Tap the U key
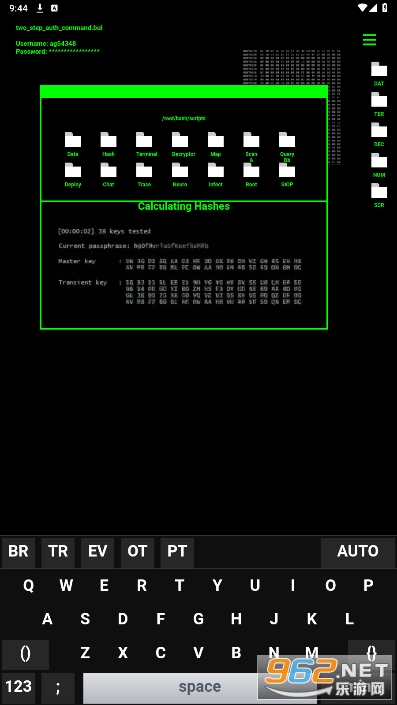397x705 pixels. 255,585
